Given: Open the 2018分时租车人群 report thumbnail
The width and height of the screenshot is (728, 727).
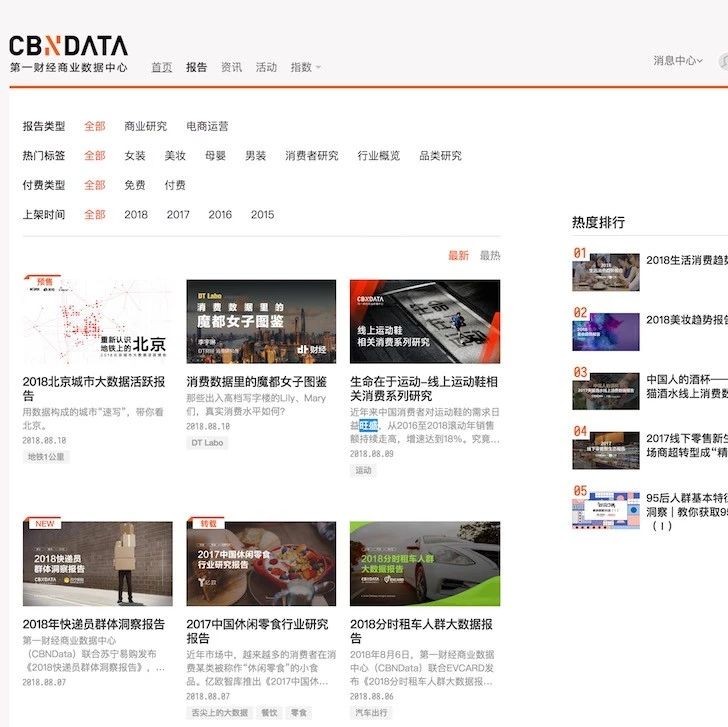Looking at the screenshot, I should click(425, 564).
